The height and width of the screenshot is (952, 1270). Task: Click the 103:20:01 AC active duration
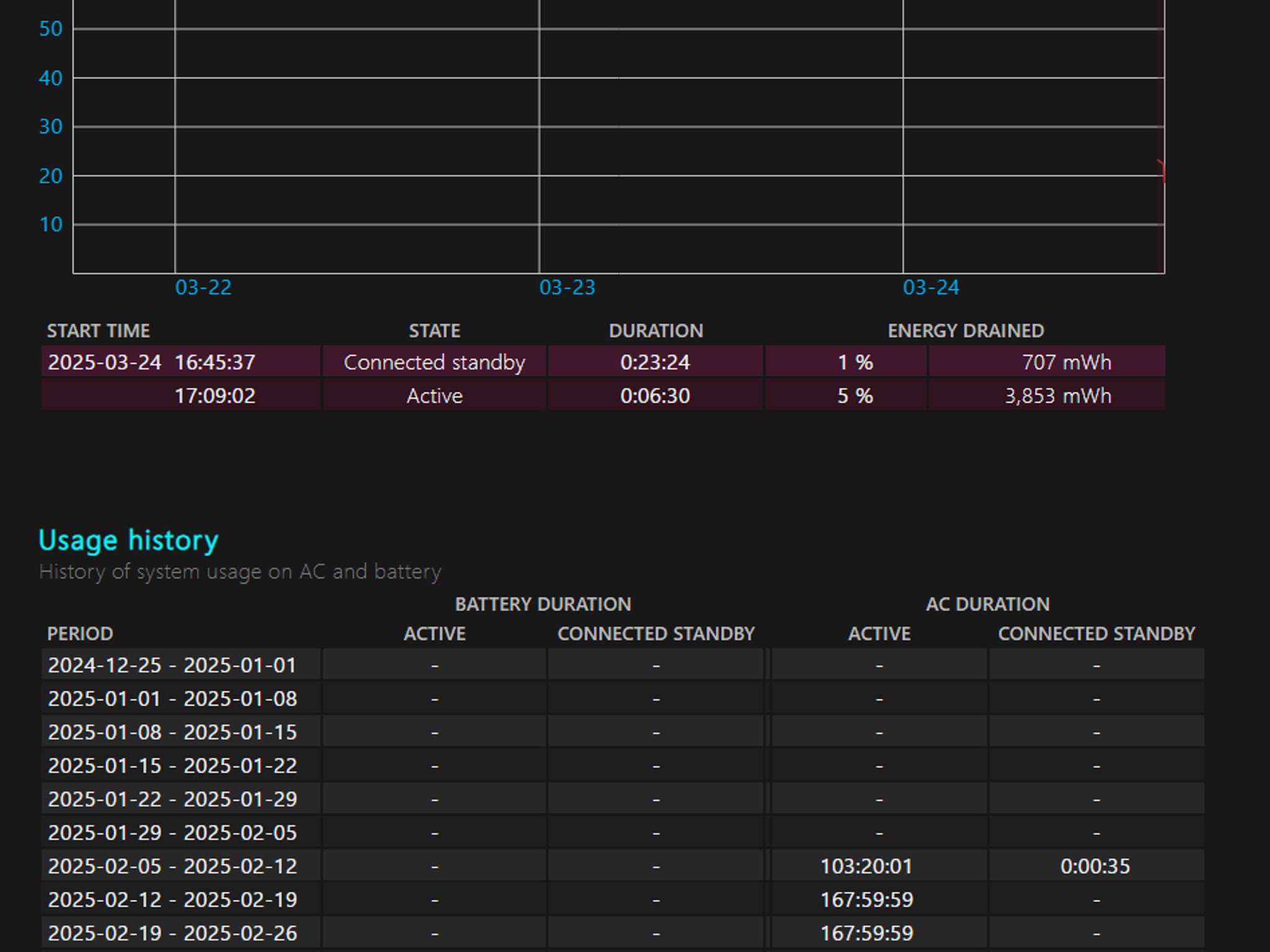pos(866,866)
